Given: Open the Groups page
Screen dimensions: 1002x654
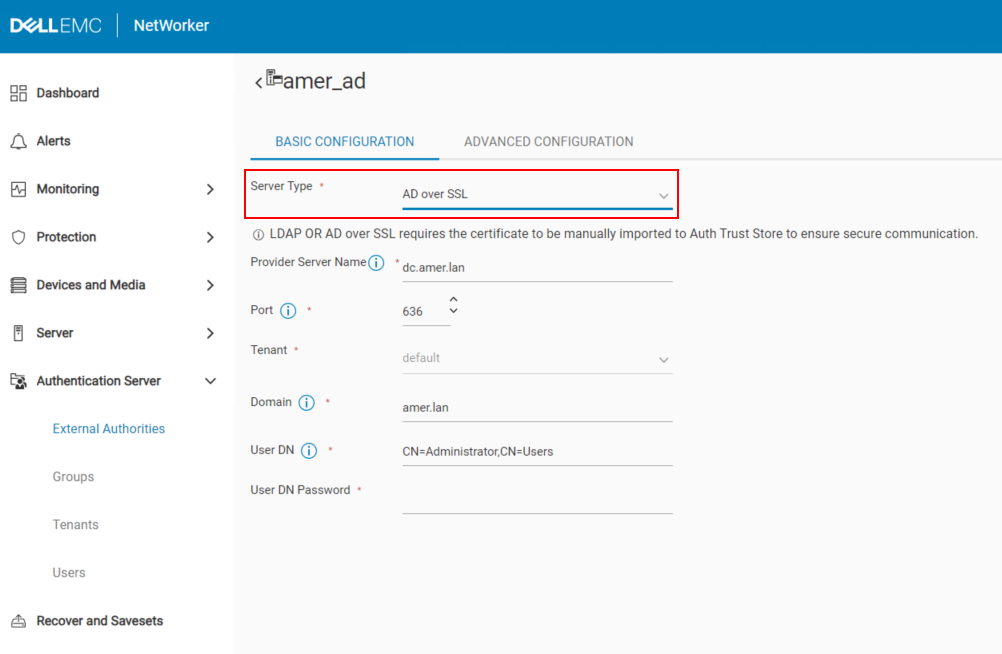Looking at the screenshot, I should pyautogui.click(x=73, y=476).
